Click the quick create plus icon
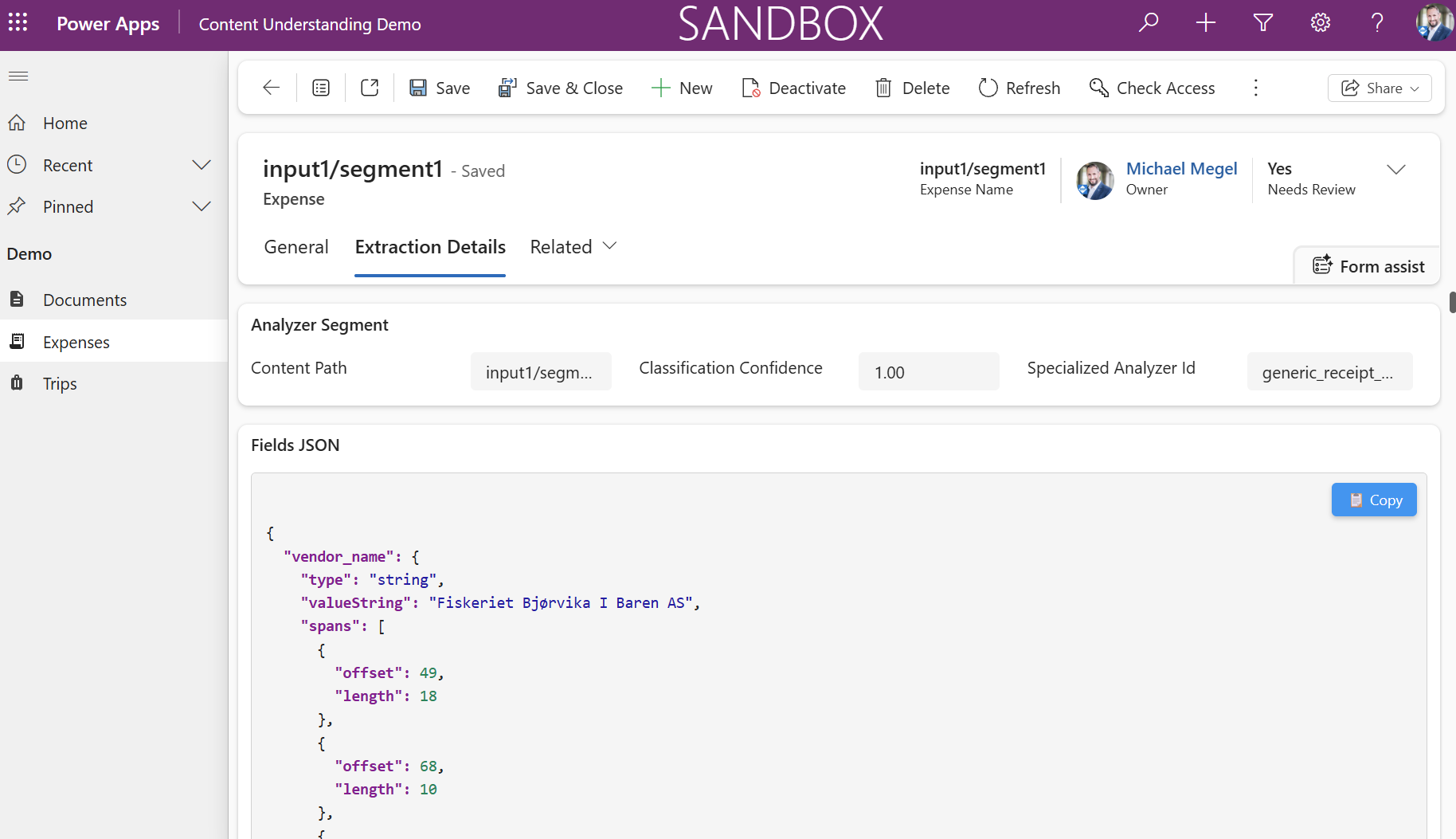Image resolution: width=1456 pixels, height=839 pixels. click(x=1206, y=22)
